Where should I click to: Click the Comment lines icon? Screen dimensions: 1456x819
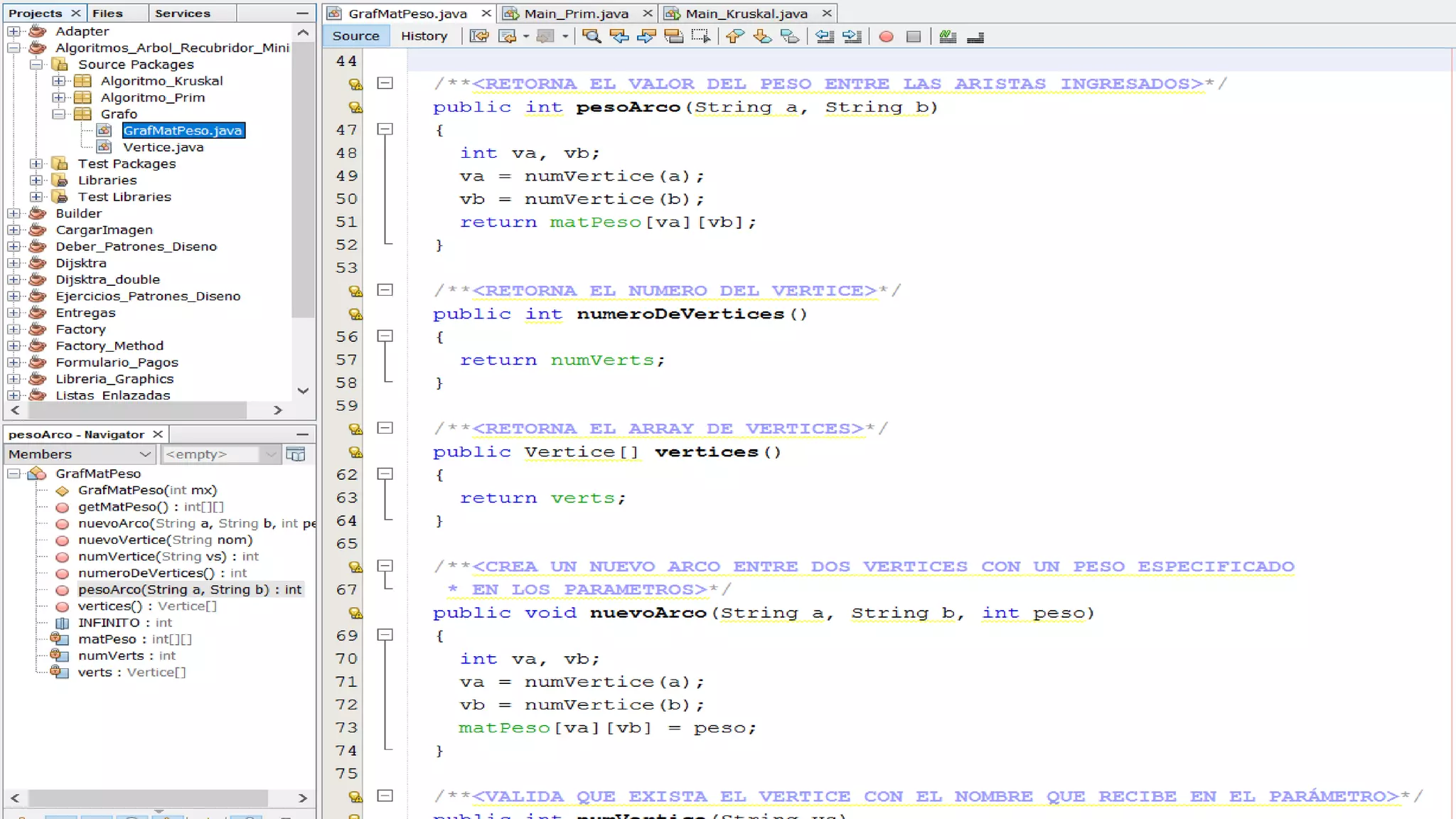tap(948, 36)
